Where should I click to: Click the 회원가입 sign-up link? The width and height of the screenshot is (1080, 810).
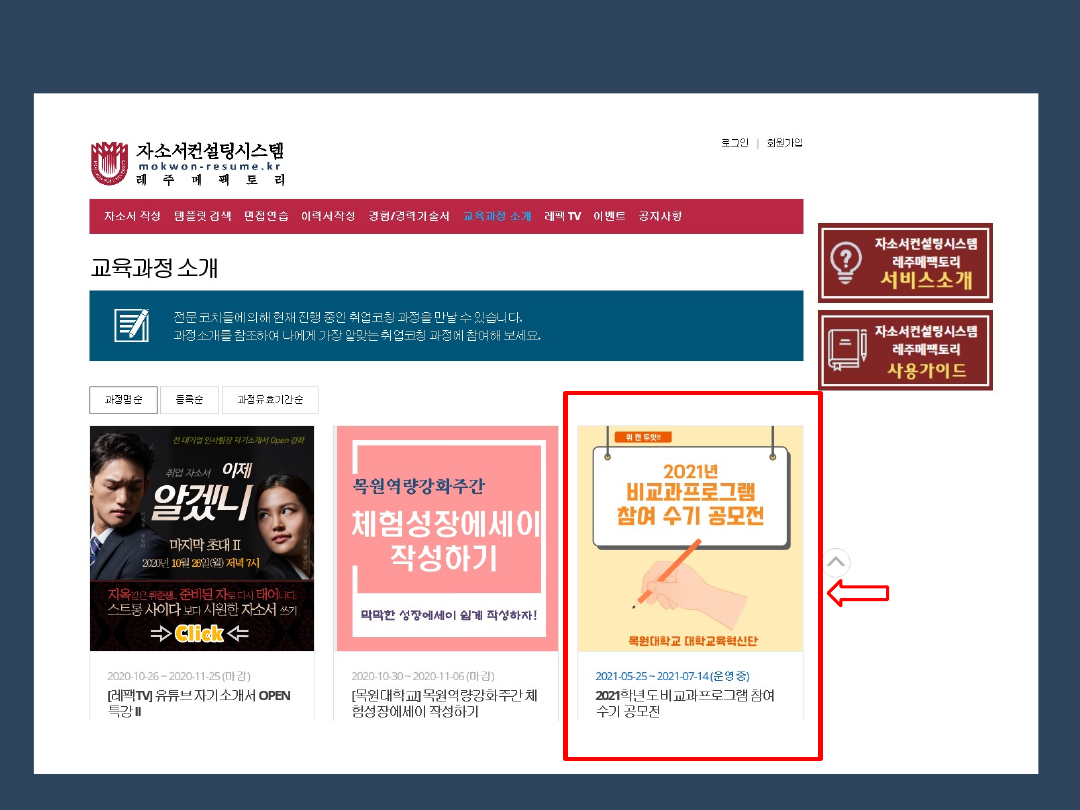(x=784, y=143)
